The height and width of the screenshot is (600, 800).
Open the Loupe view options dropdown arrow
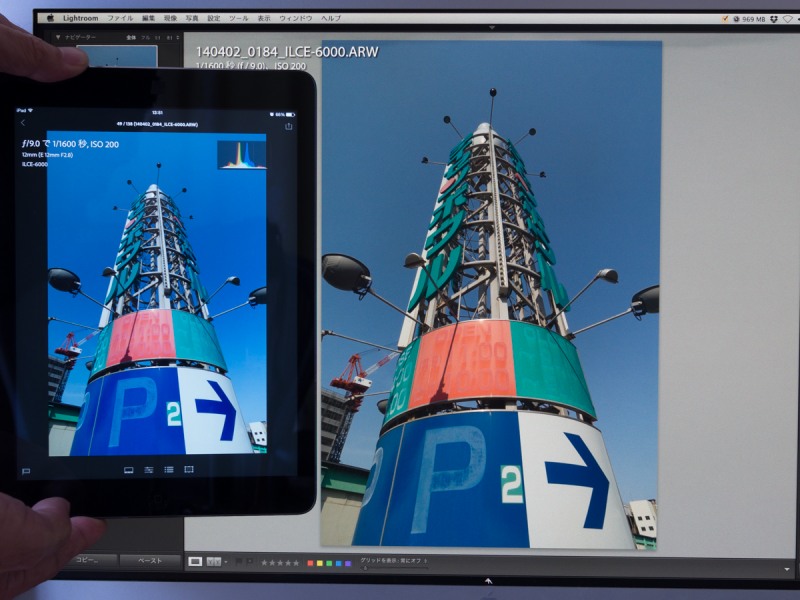point(225,563)
